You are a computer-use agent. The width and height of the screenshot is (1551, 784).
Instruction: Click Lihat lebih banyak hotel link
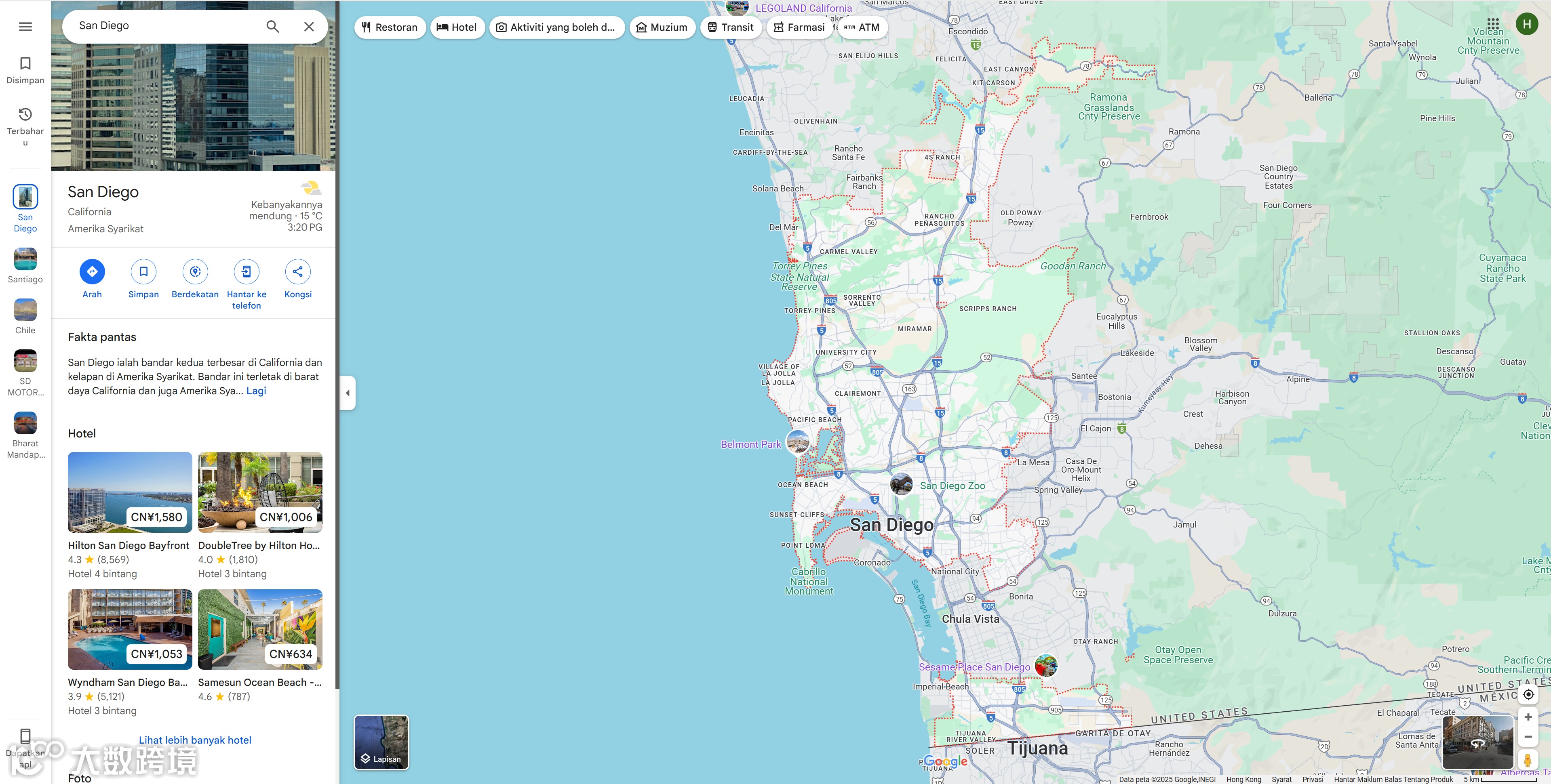(195, 740)
